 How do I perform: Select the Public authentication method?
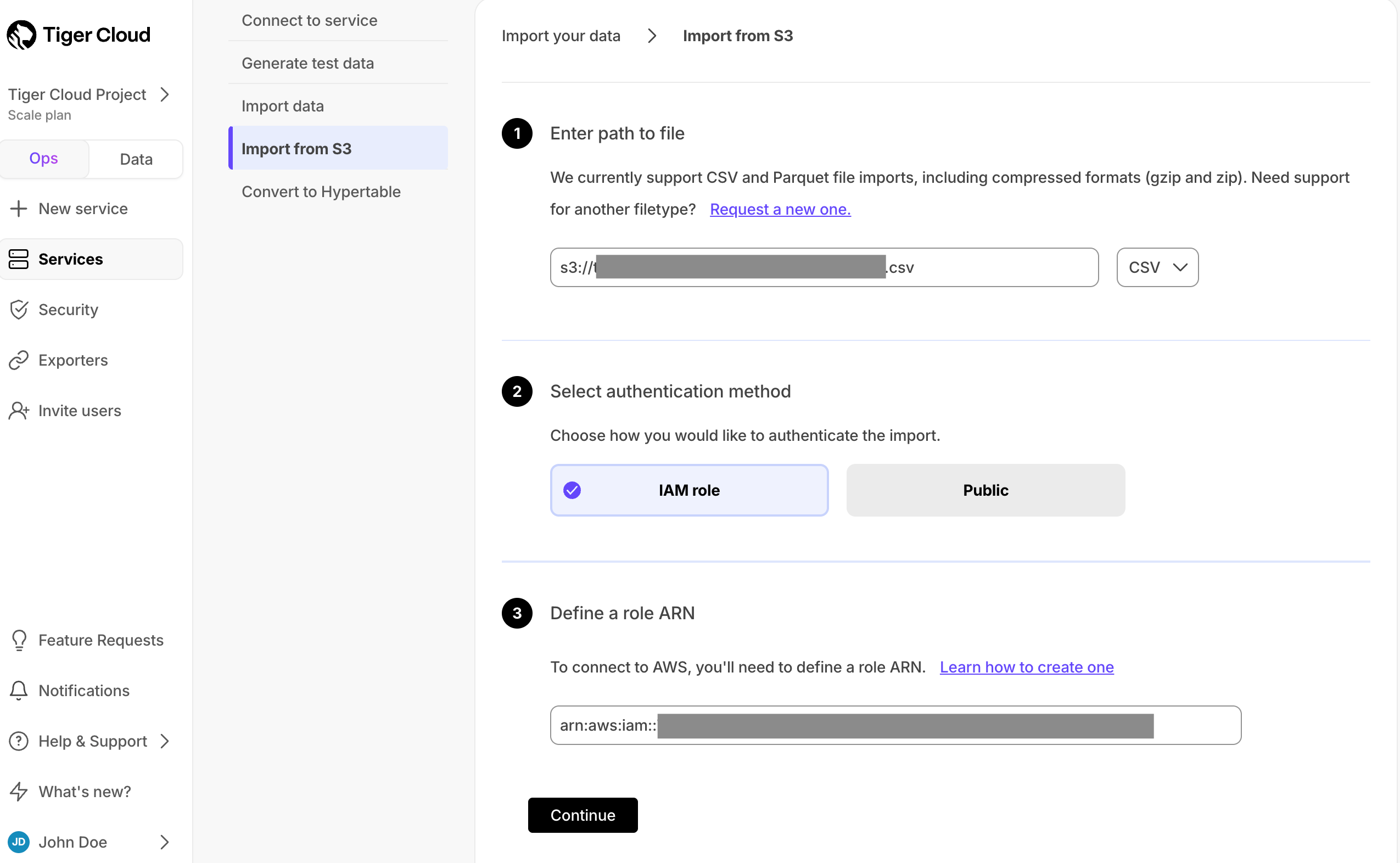984,490
